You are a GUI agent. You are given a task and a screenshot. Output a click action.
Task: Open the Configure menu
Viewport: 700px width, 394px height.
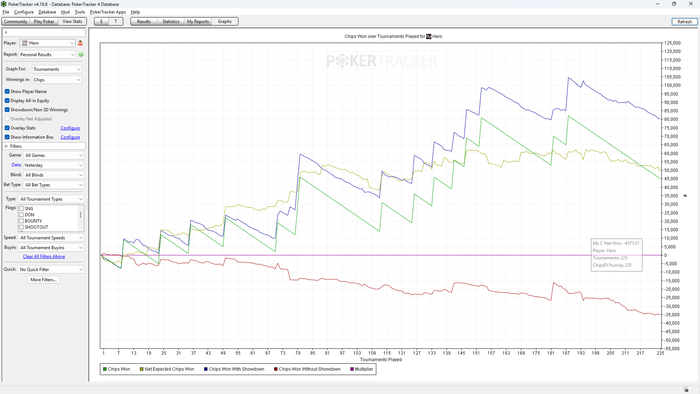24,12
